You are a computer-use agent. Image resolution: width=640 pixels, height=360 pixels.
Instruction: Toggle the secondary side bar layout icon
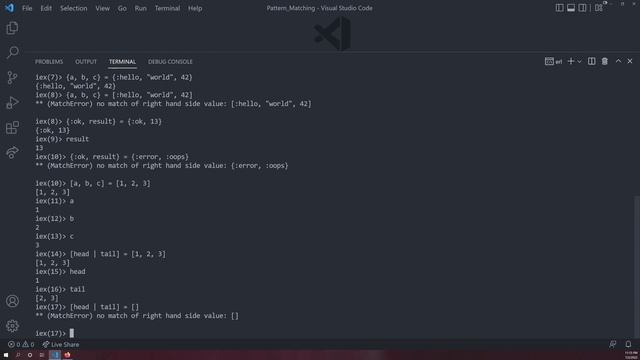tap(582, 8)
